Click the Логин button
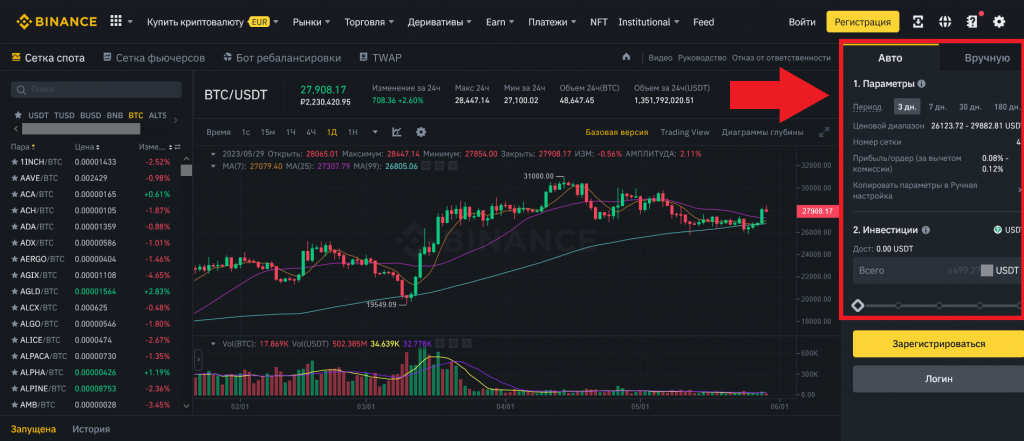 938,378
